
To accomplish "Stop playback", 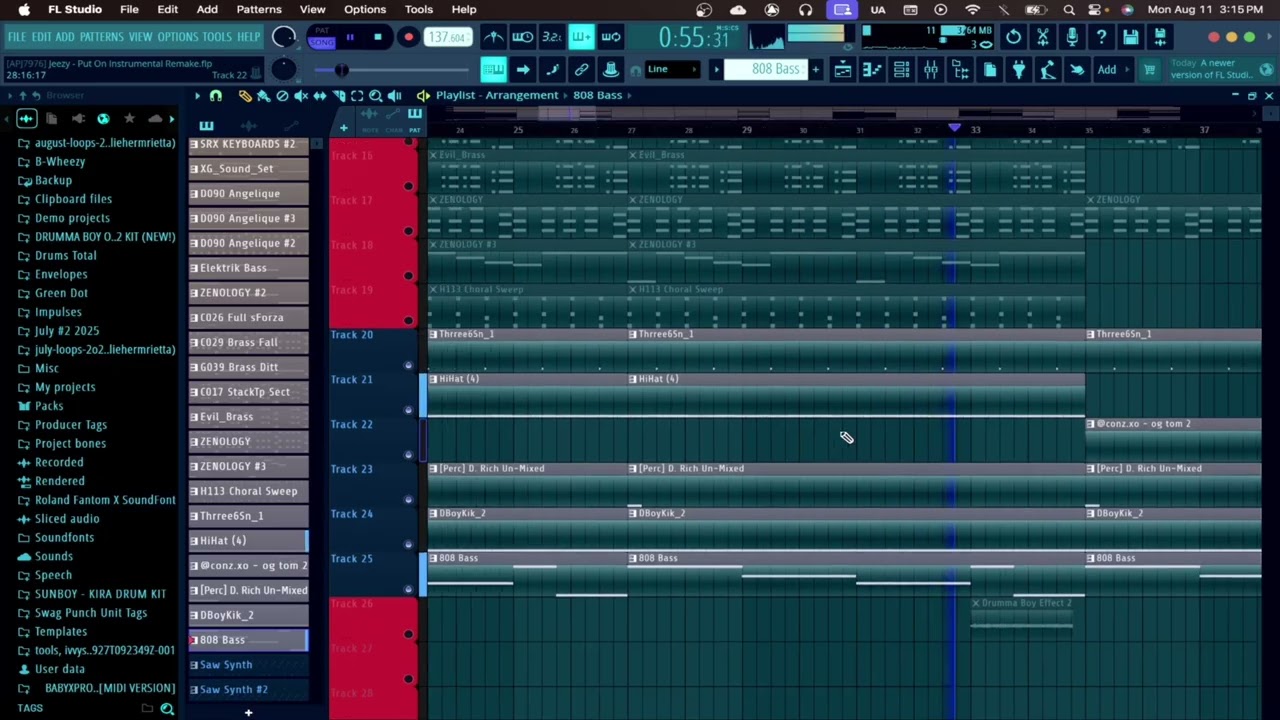I will tap(377, 37).
